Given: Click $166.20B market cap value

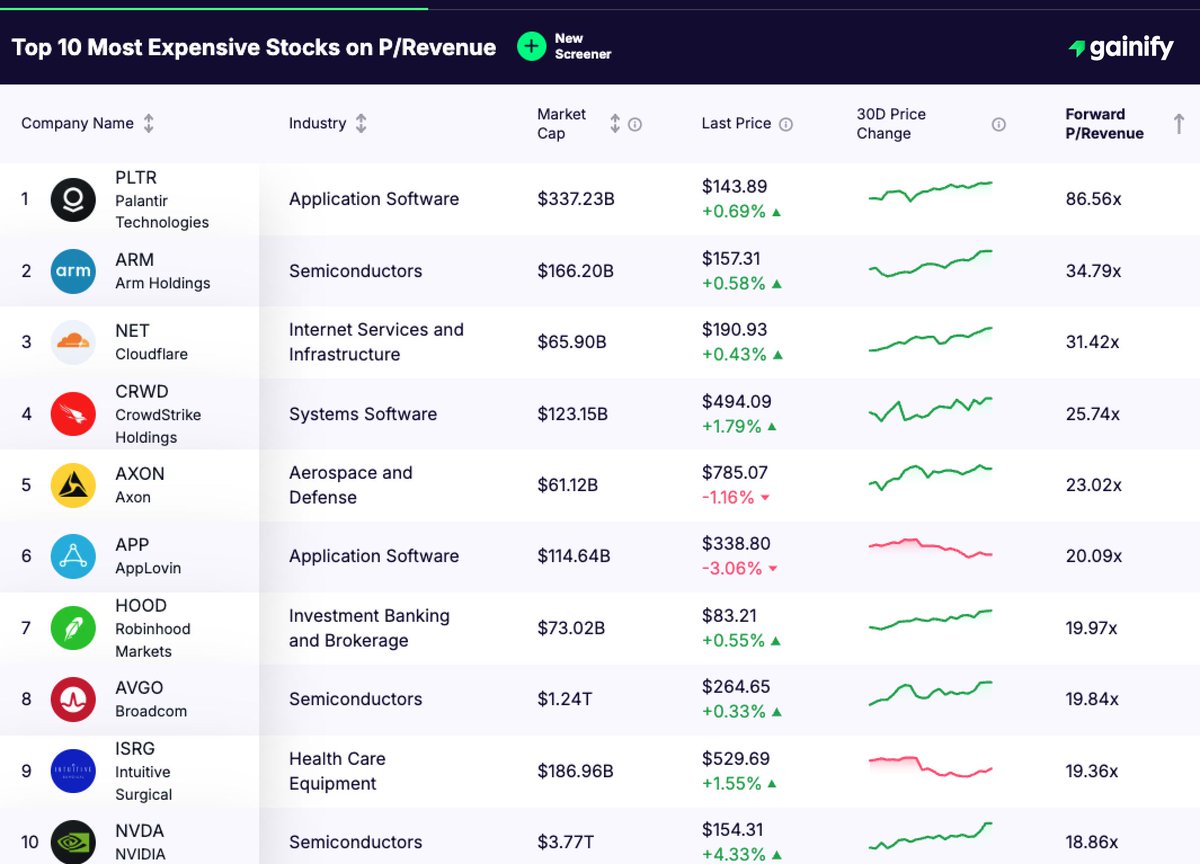Looking at the screenshot, I should (576, 271).
